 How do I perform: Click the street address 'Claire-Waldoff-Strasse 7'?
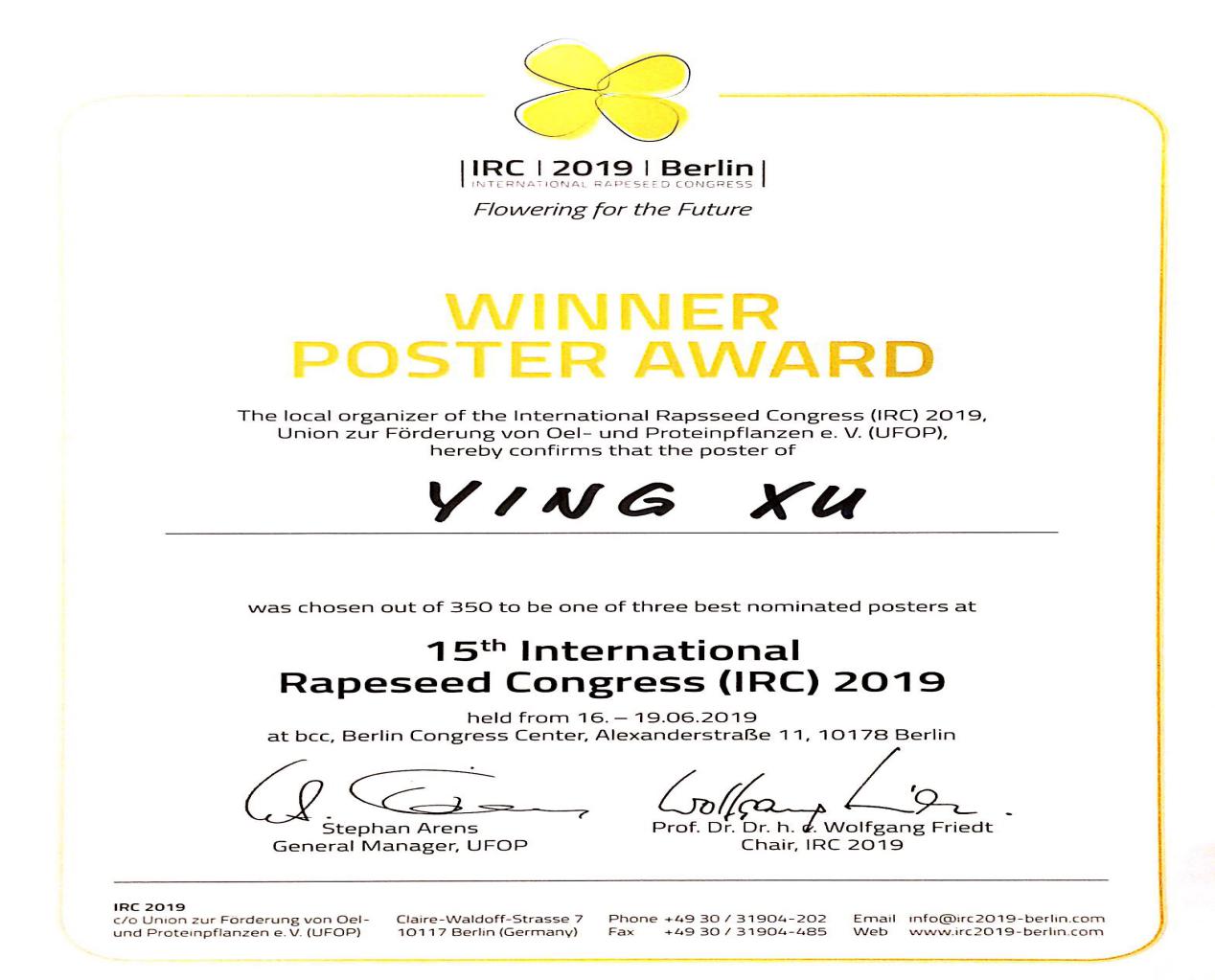[x=490, y=919]
